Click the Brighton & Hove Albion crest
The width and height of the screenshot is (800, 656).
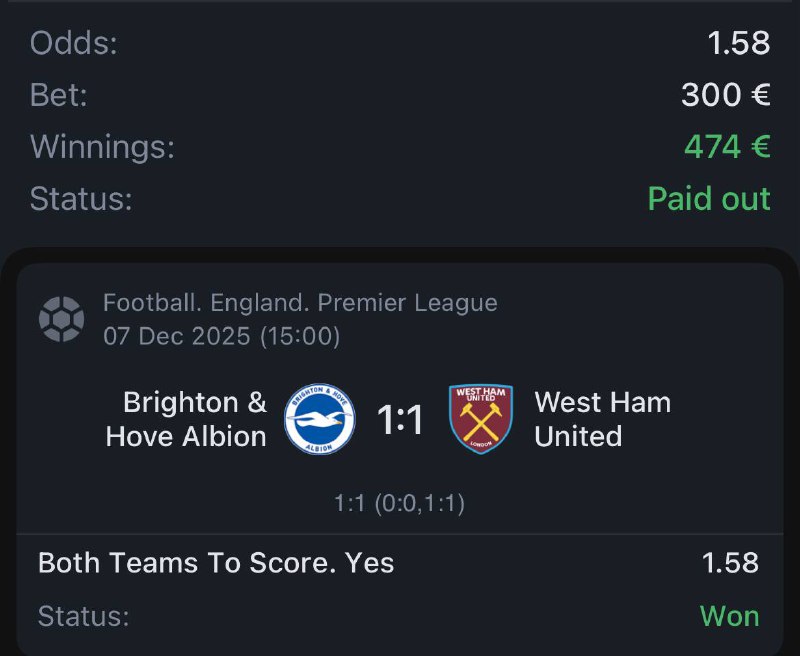coord(320,420)
